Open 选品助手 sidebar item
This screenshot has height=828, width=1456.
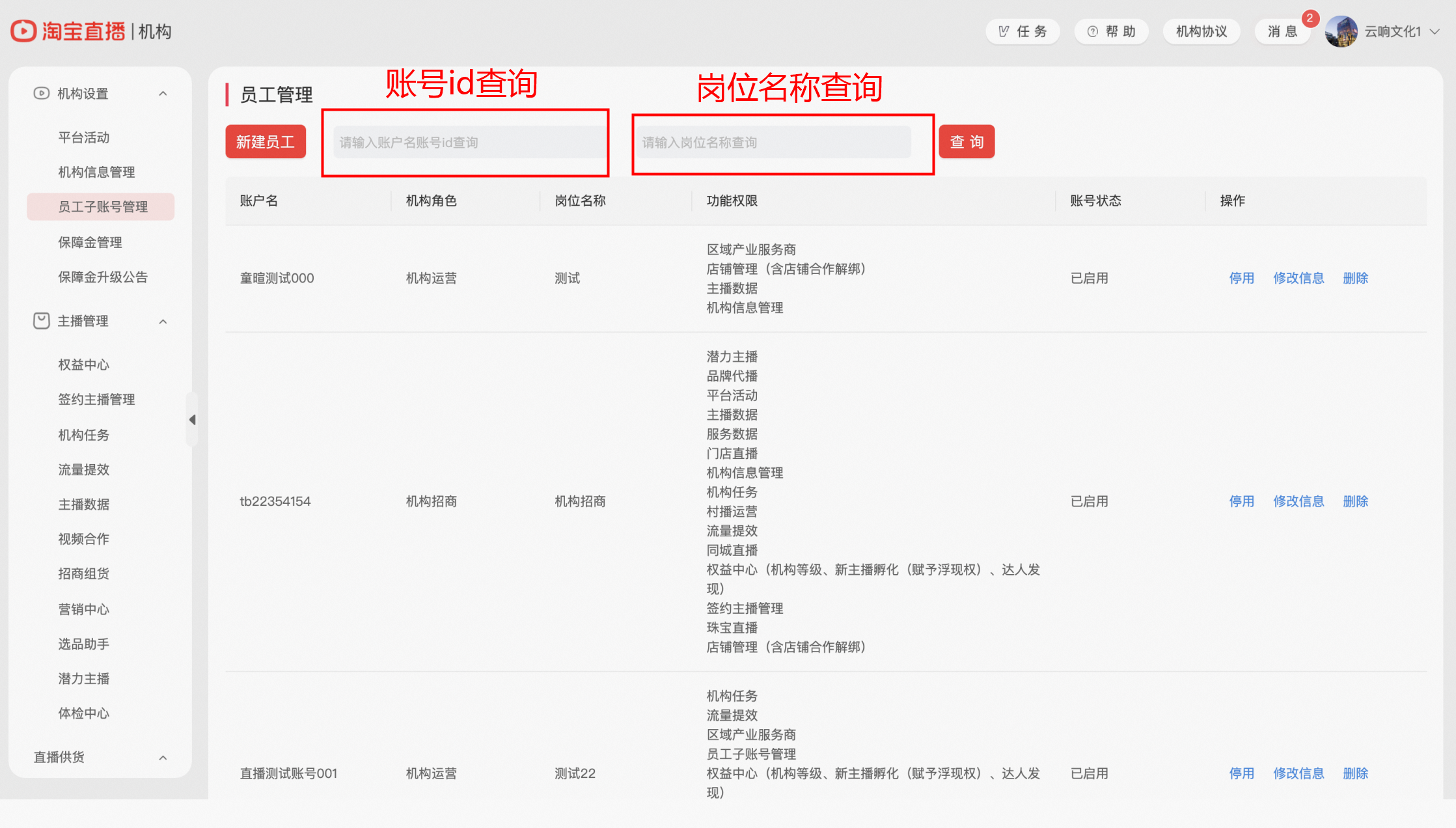coord(84,644)
